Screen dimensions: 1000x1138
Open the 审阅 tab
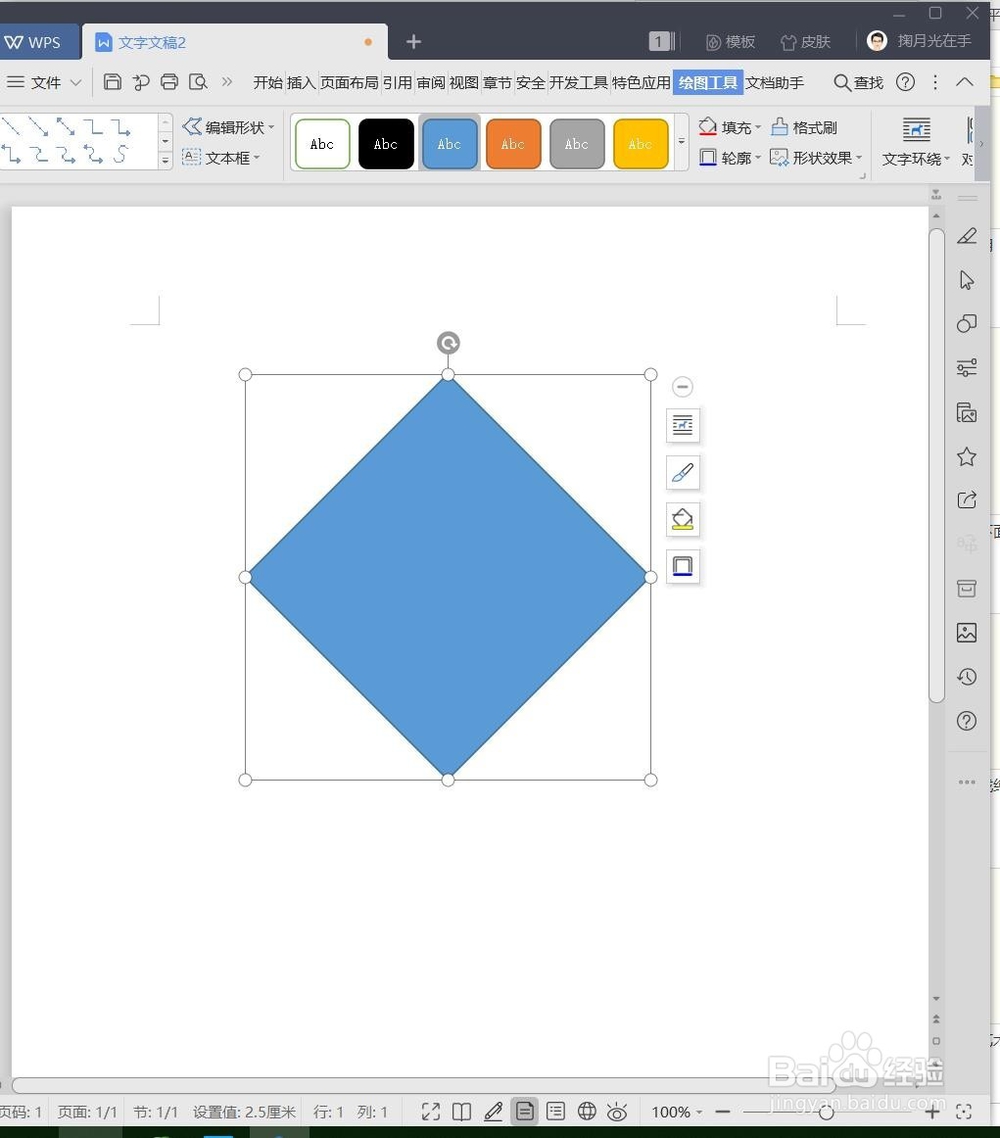pyautogui.click(x=430, y=83)
